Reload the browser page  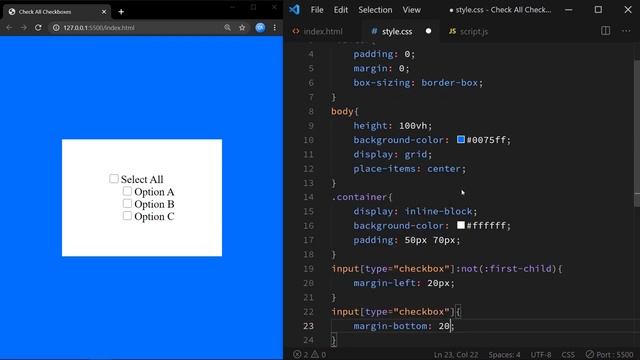[38, 28]
